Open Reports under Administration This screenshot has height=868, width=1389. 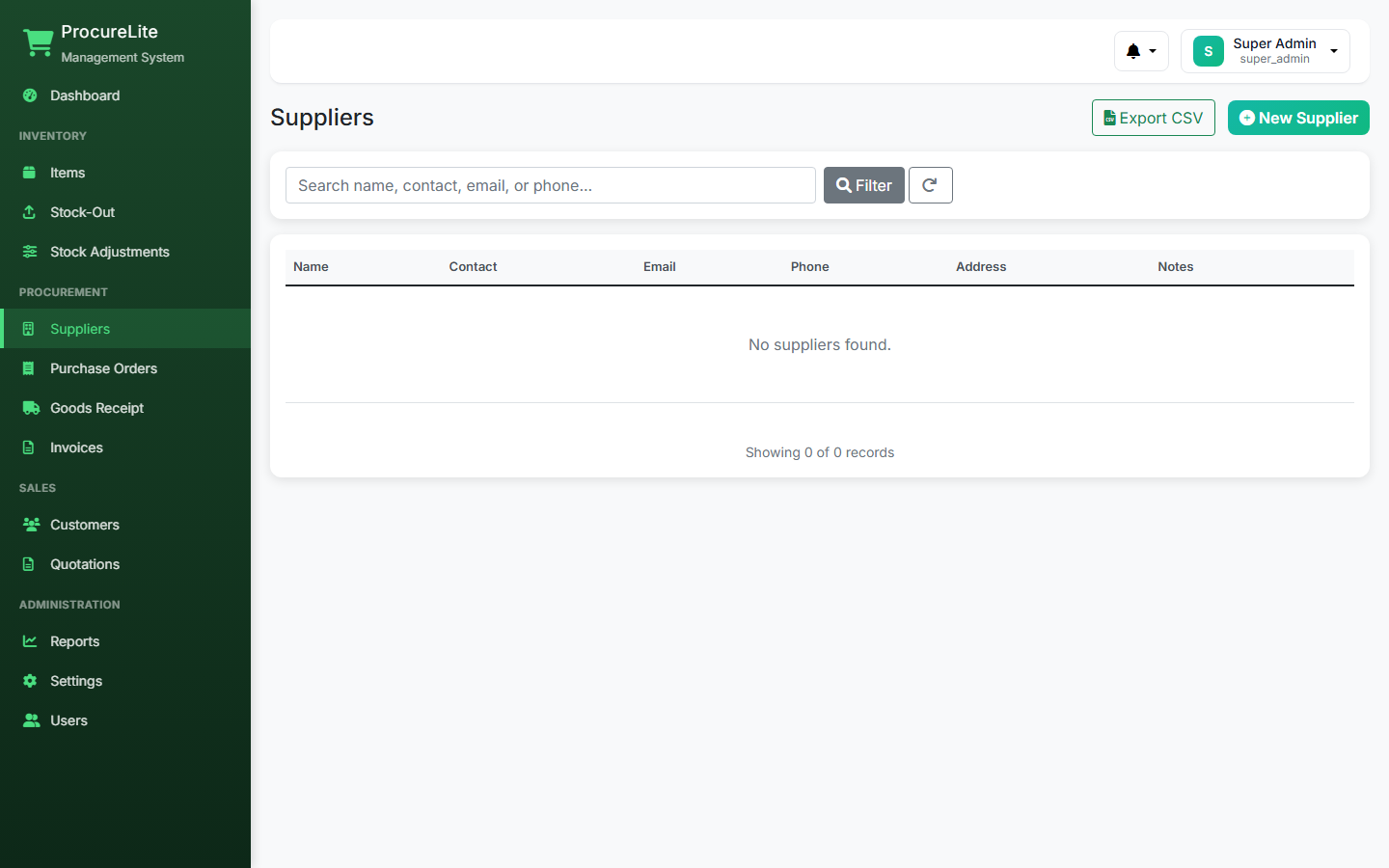pyautogui.click(x=125, y=641)
